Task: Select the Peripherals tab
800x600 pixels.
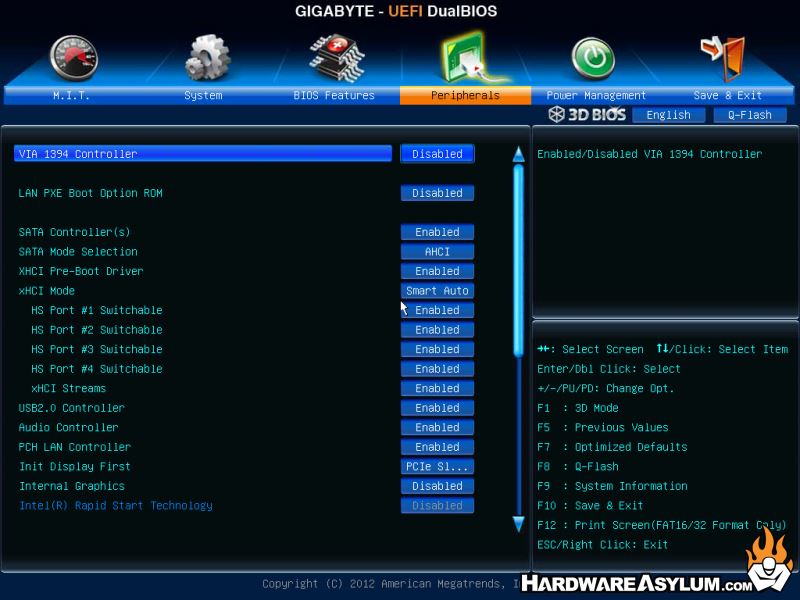Action: point(465,95)
